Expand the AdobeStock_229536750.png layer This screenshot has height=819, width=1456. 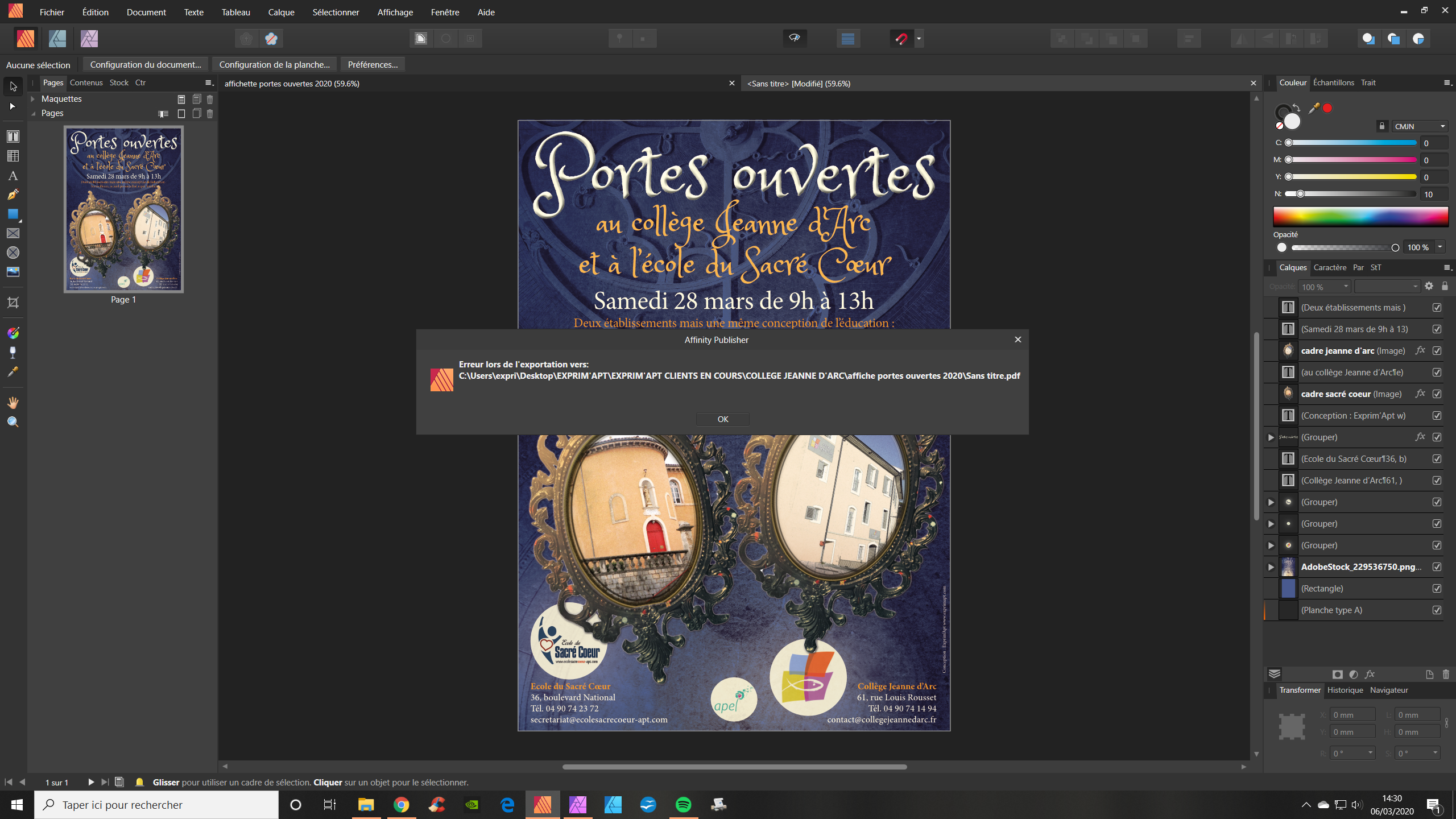[1271, 567]
